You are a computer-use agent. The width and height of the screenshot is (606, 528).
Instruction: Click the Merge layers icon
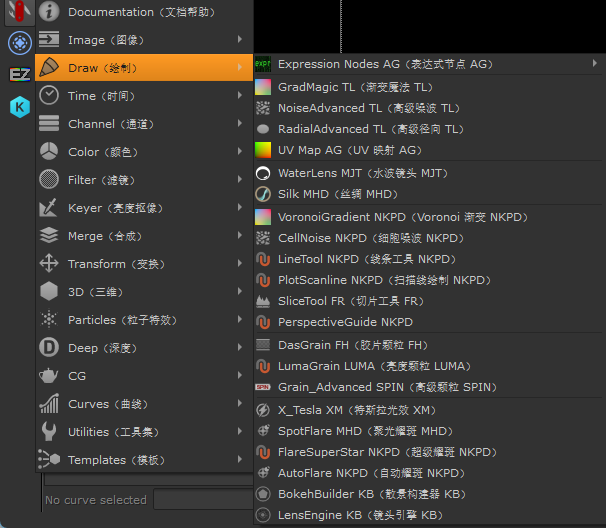49,235
